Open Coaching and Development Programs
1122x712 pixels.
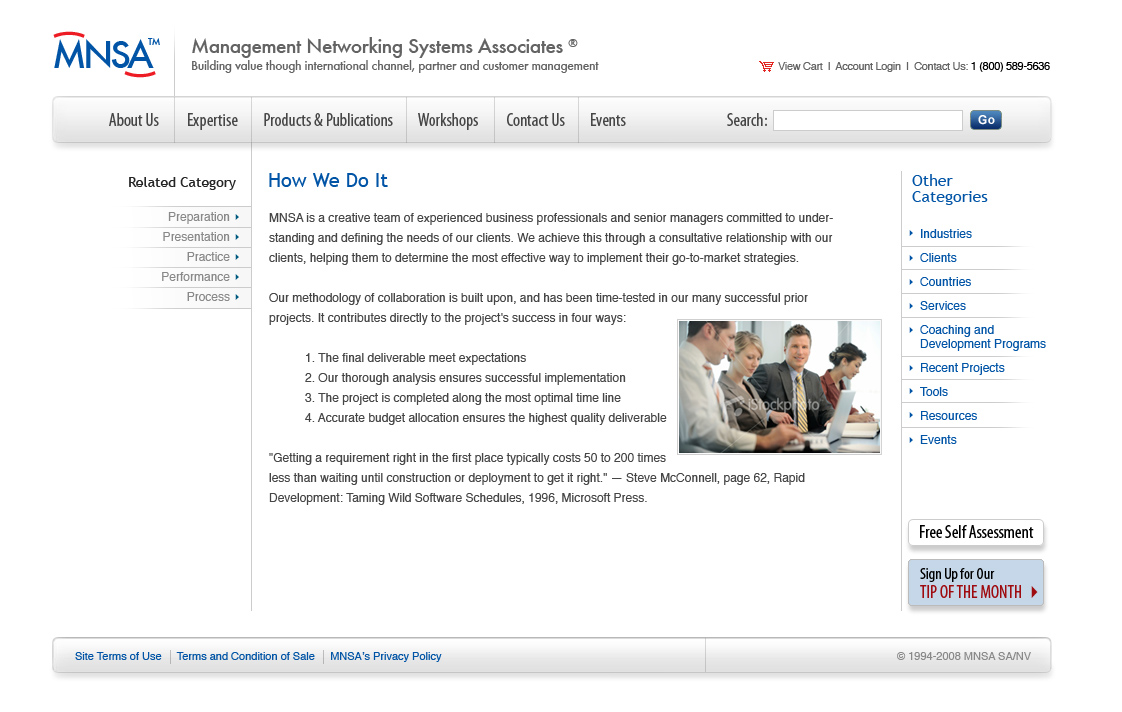coord(982,337)
